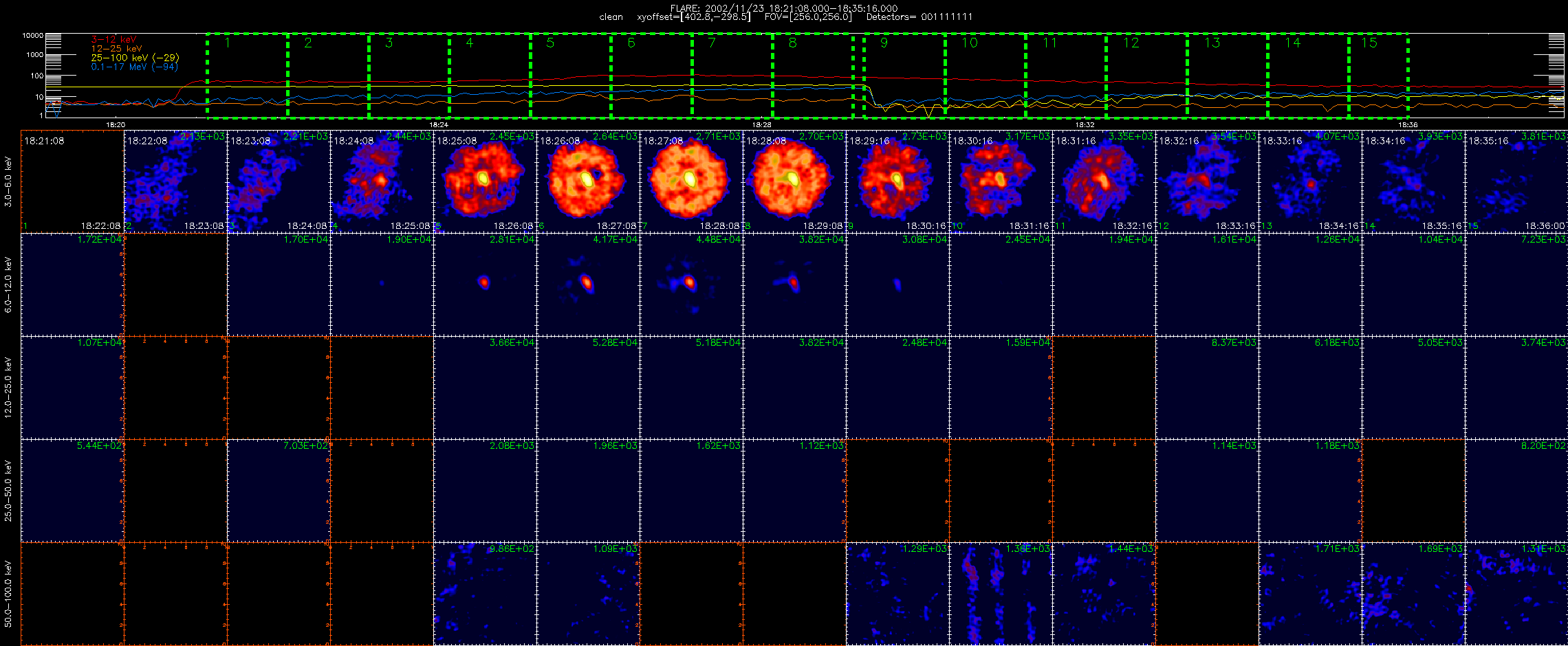Viewport: 1568px width, 646px height.
Task: Open the 3–6 keV image starting 18:28:08
Action: coord(794,181)
